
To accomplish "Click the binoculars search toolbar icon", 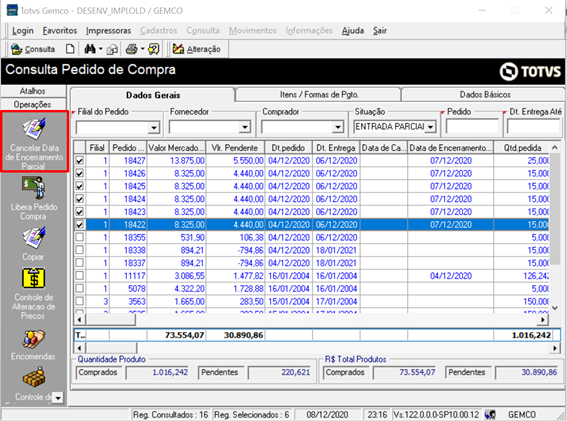I will click(90, 49).
